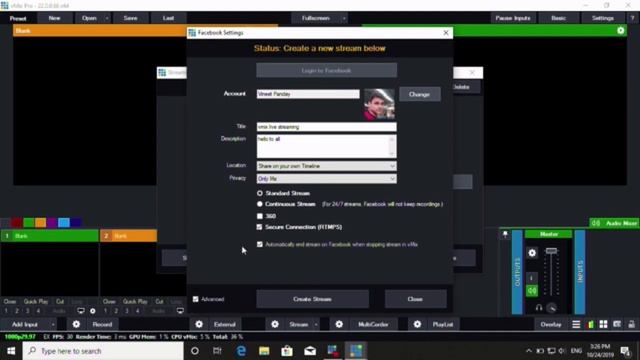Expand the Fullscreen dropdown arrow
640x360 pixels.
[344, 18]
